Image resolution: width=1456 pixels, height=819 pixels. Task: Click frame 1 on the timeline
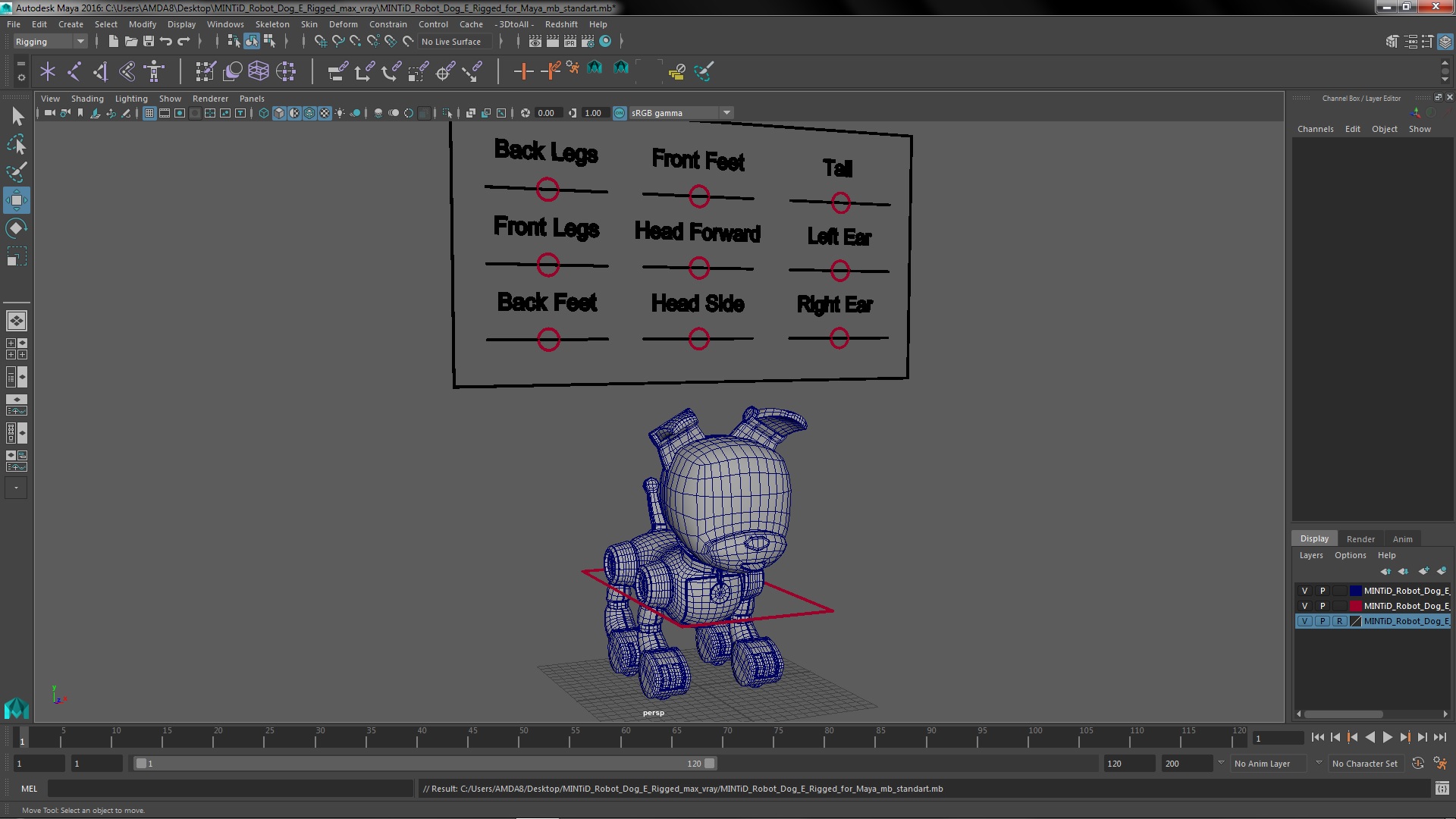21,738
